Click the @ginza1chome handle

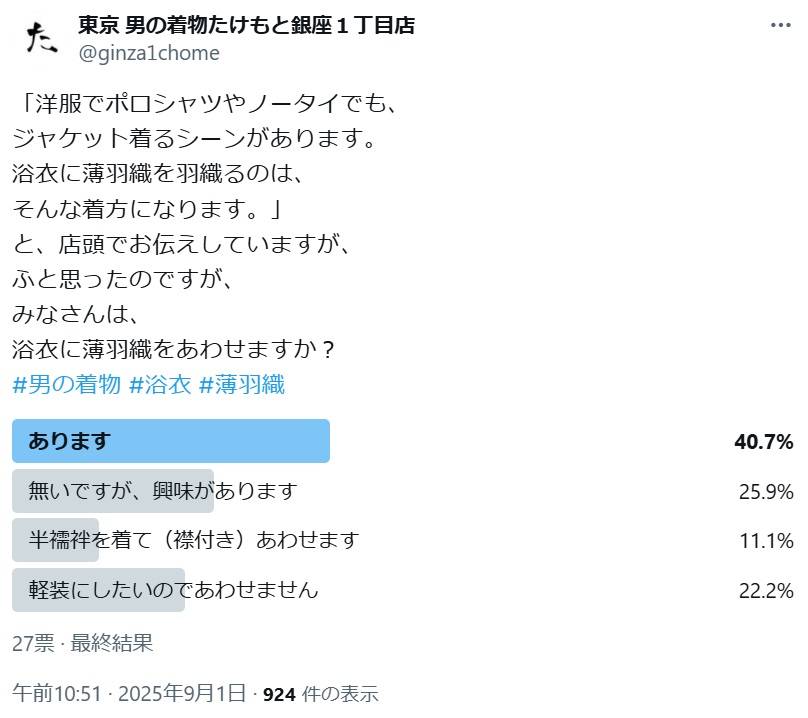click(x=149, y=53)
